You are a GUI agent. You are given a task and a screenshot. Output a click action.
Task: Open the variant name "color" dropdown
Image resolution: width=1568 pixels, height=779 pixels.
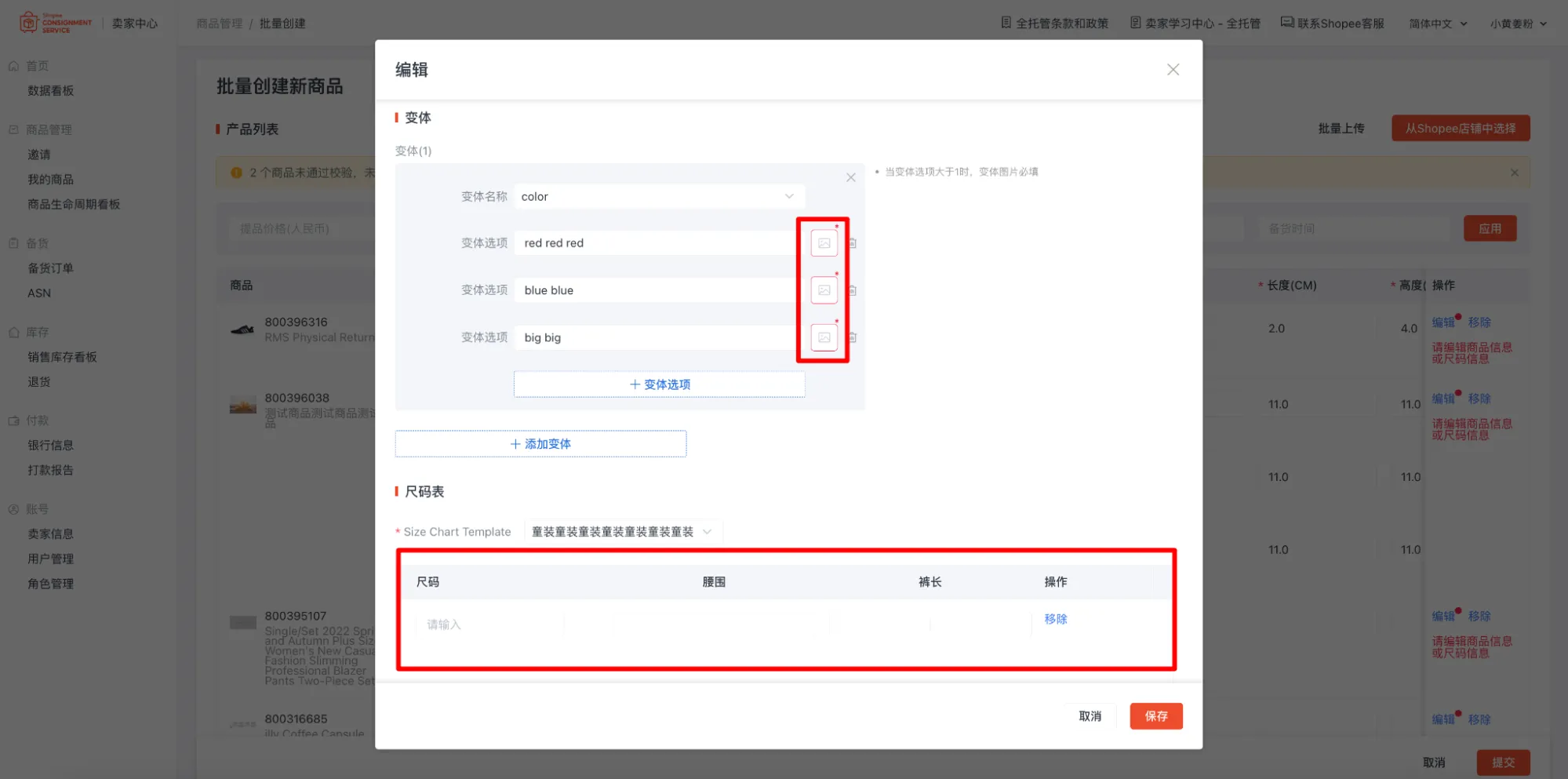(788, 196)
